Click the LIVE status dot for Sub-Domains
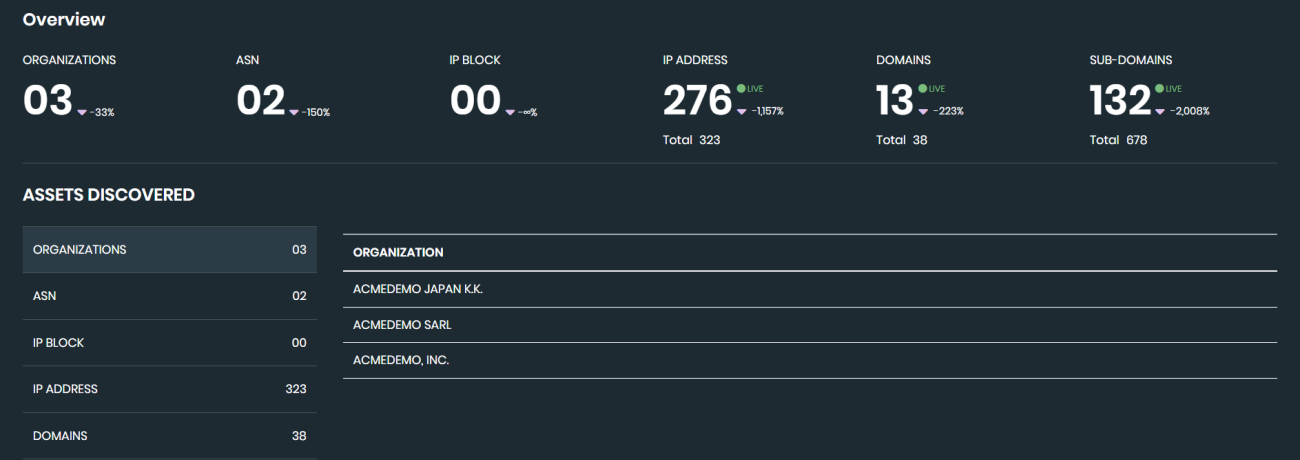 coord(1159,88)
